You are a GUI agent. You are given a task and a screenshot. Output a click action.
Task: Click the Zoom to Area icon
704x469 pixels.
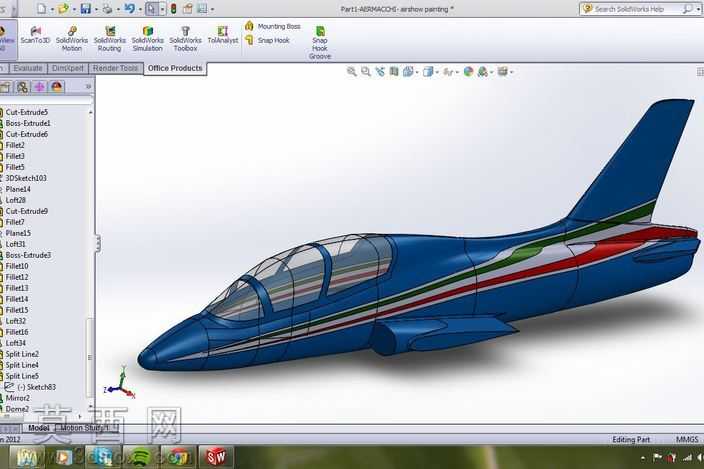point(366,72)
